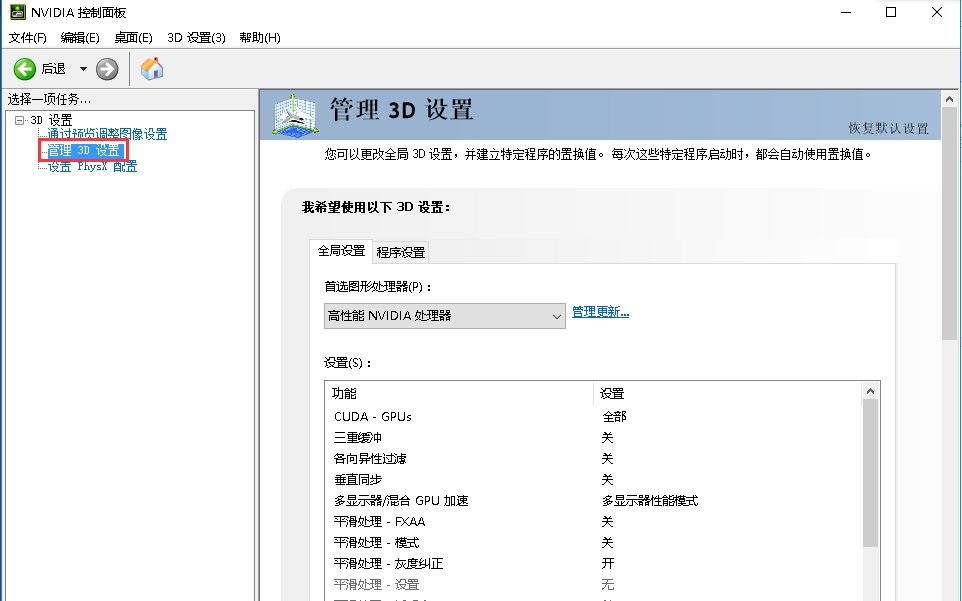Click the Forward navigation arrow
Image resolution: width=962 pixels, height=601 pixels.
pyautogui.click(x=105, y=69)
